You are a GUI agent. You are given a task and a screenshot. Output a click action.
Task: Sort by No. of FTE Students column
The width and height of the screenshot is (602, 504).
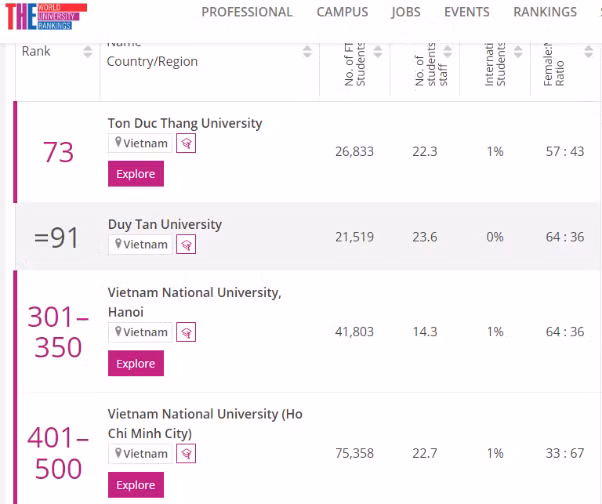click(377, 53)
